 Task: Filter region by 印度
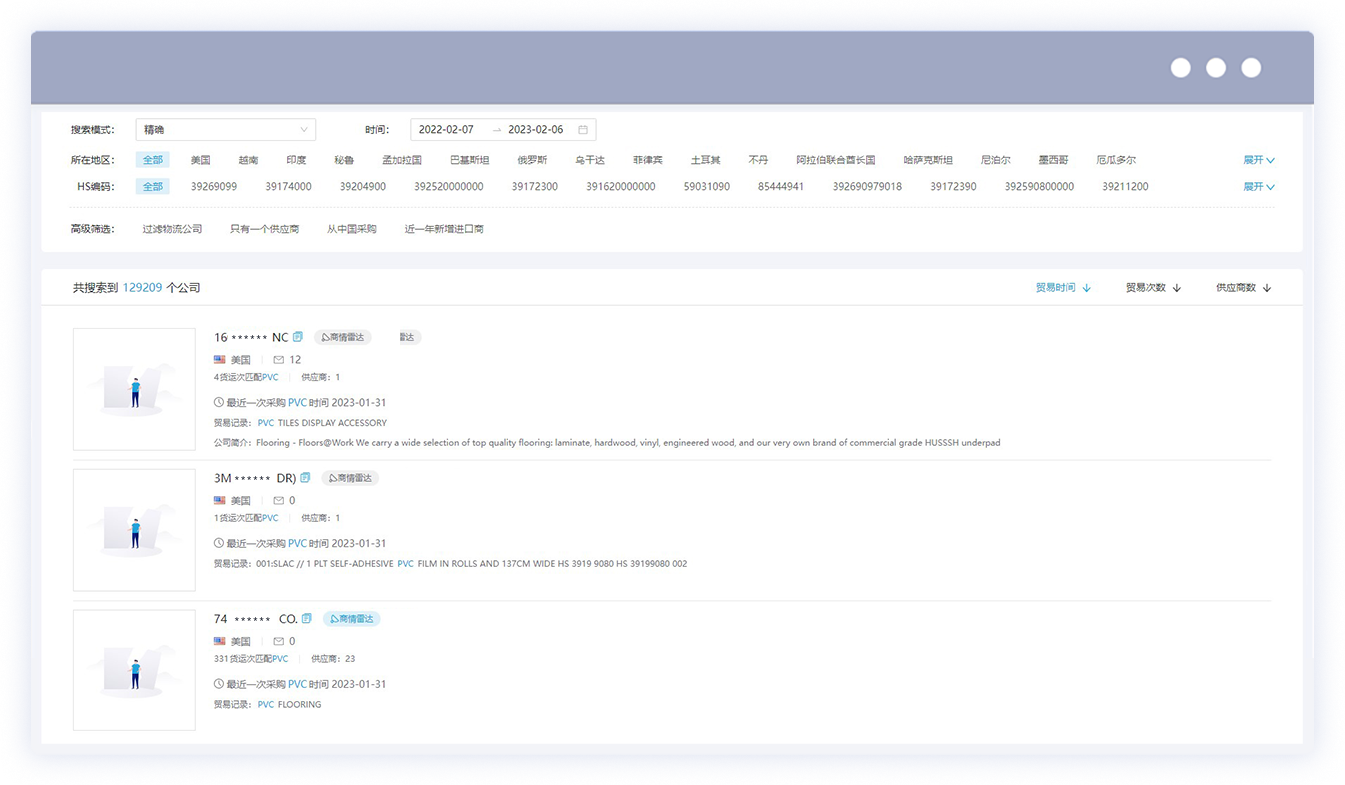click(296, 159)
